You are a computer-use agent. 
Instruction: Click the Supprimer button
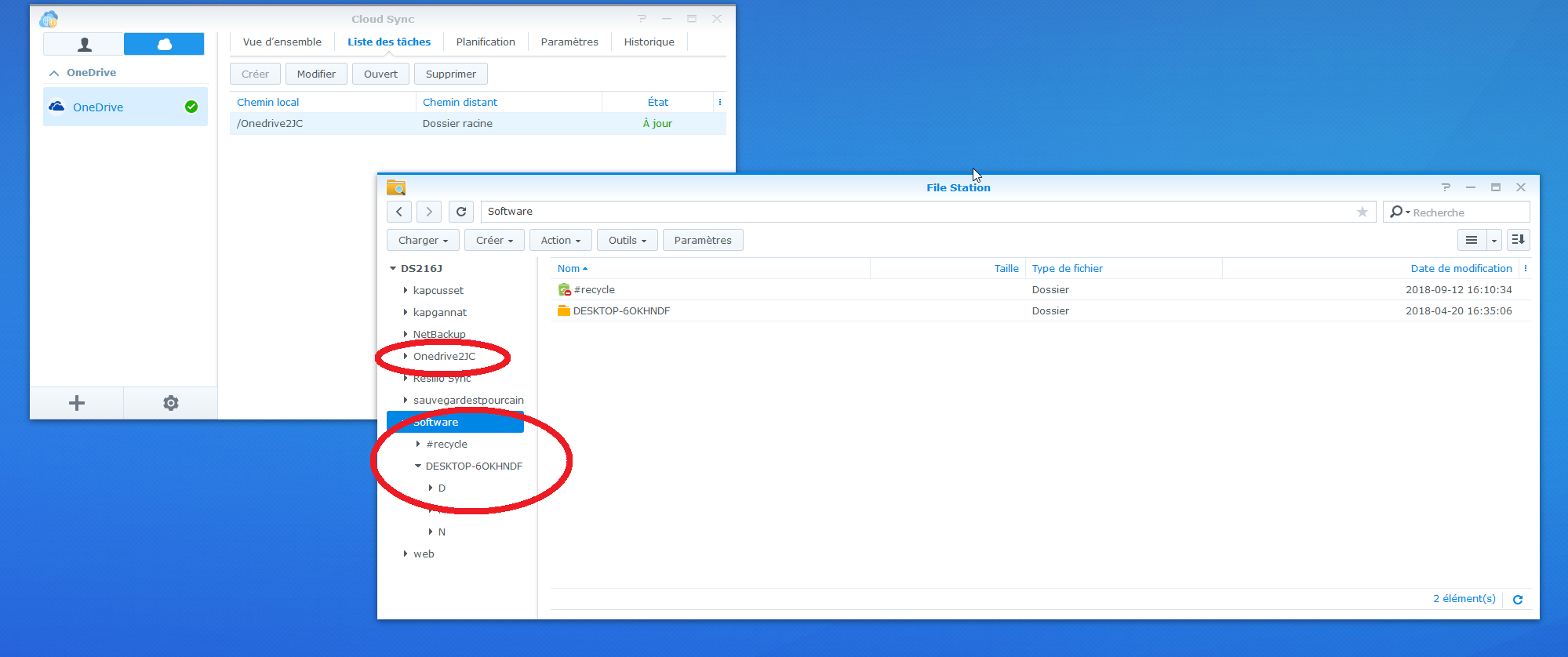[451, 74]
